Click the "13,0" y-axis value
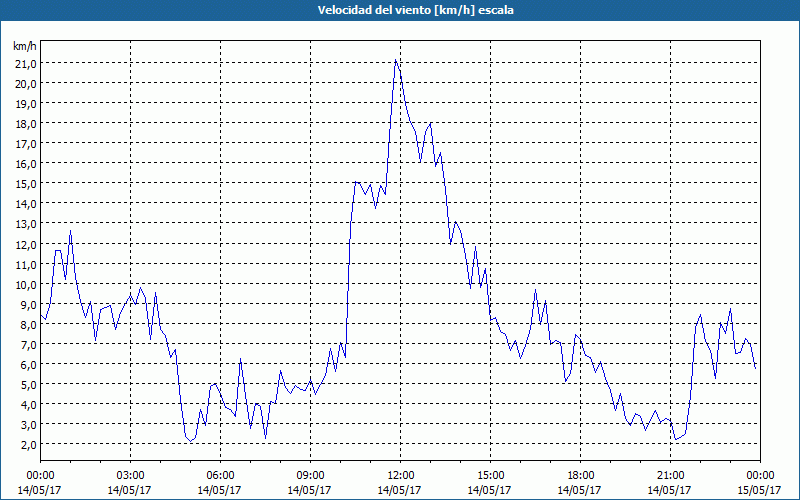Image resolution: width=800 pixels, height=500 pixels. (27, 224)
